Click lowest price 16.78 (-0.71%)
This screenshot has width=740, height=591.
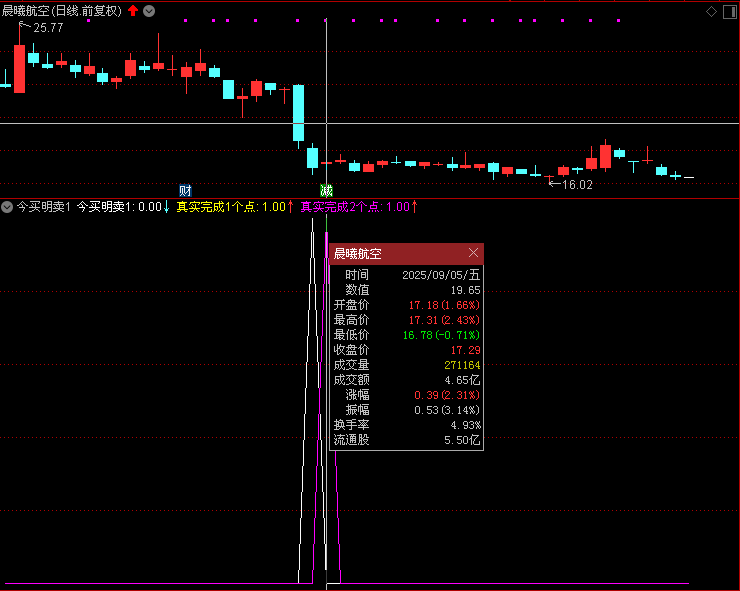[x=441, y=335]
